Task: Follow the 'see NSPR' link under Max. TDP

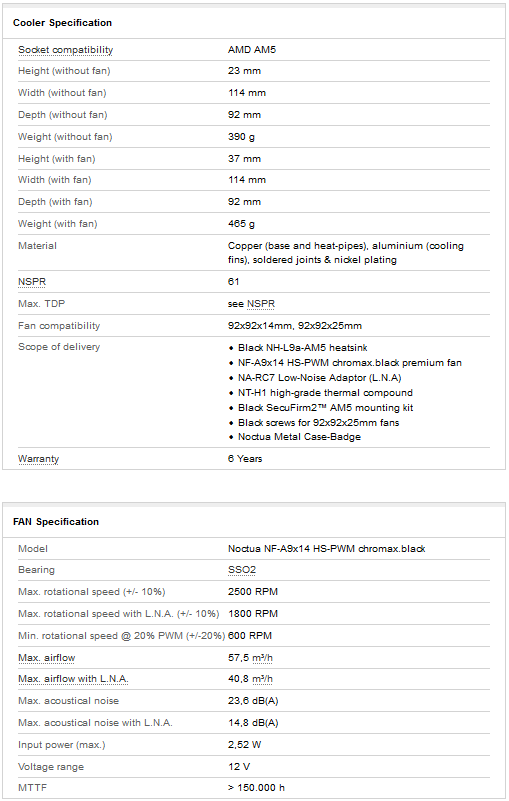Action: pyautogui.click(x=261, y=304)
